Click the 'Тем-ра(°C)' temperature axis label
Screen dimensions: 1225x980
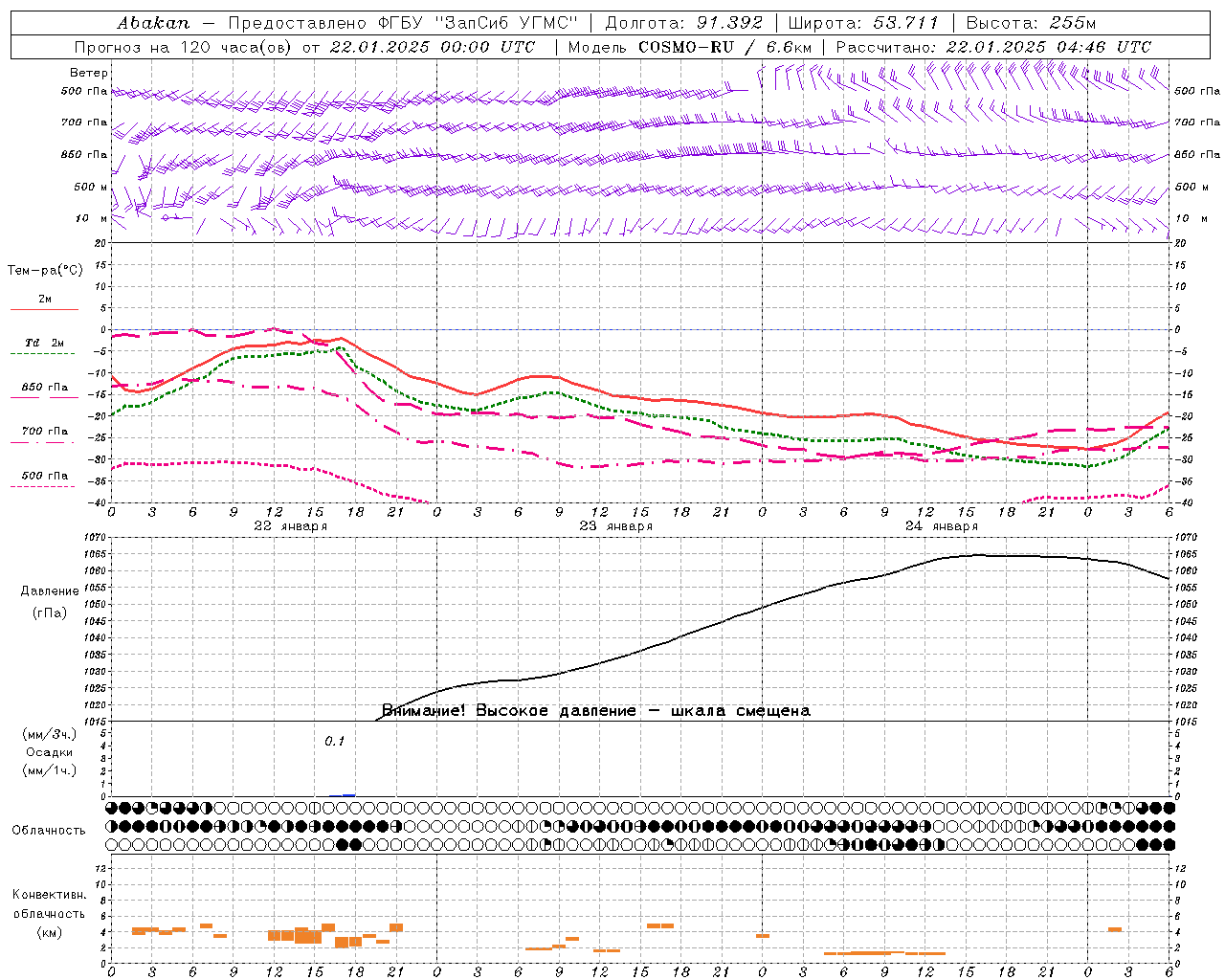pyautogui.click(x=45, y=271)
